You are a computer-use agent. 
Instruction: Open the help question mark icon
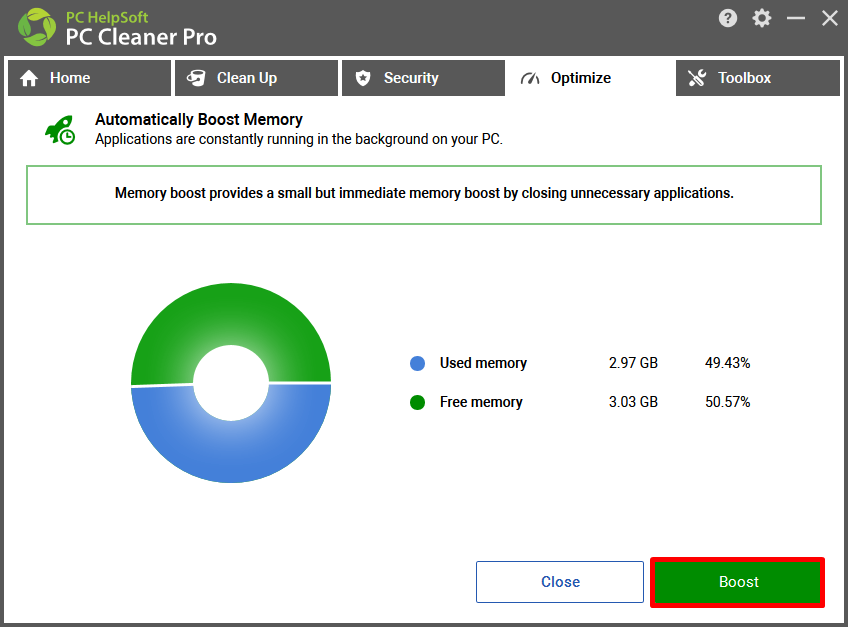coord(727,18)
